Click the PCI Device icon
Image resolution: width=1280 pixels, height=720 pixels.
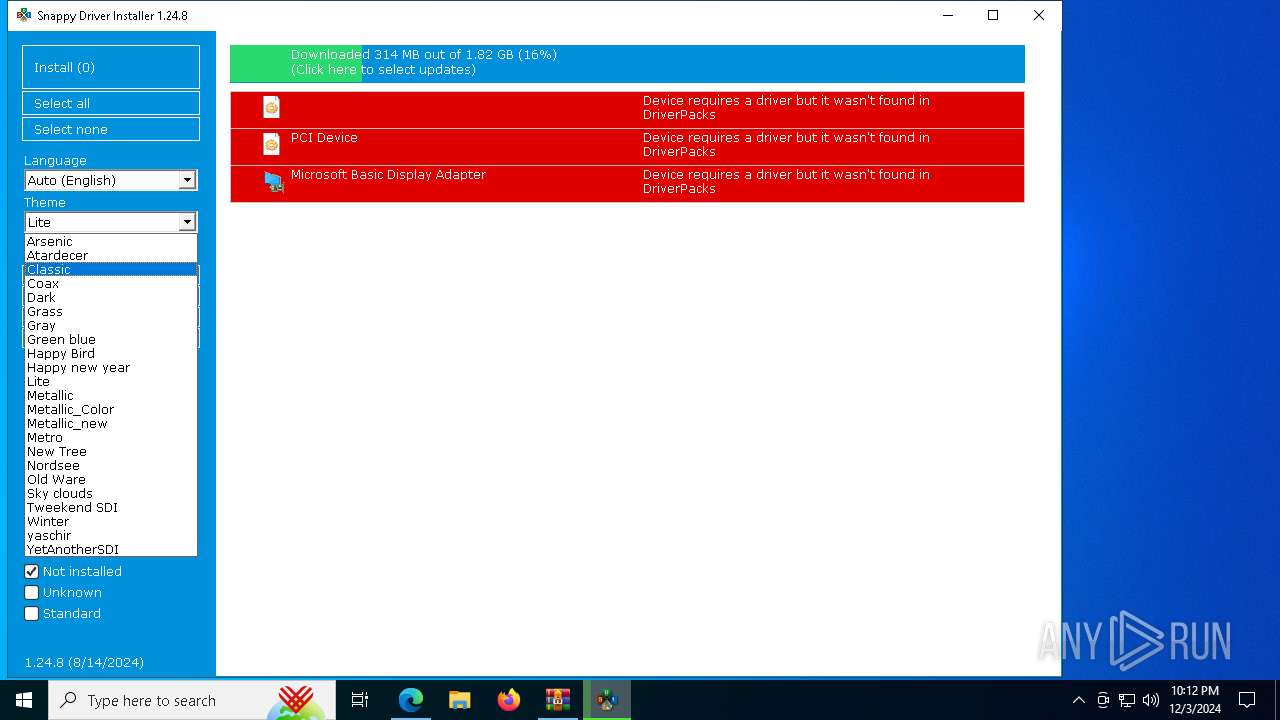[271, 144]
